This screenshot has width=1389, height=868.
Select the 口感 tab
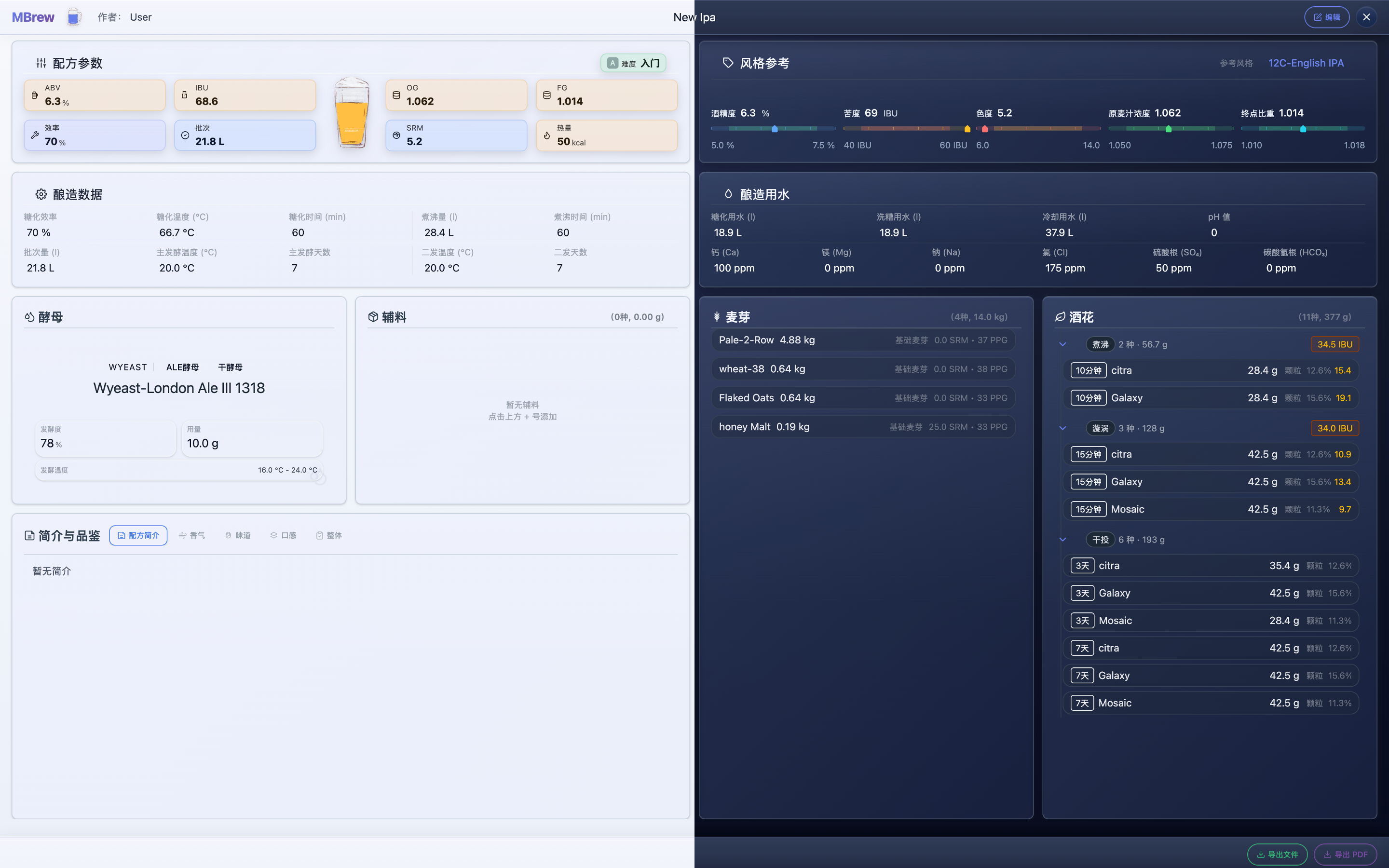pos(283,535)
